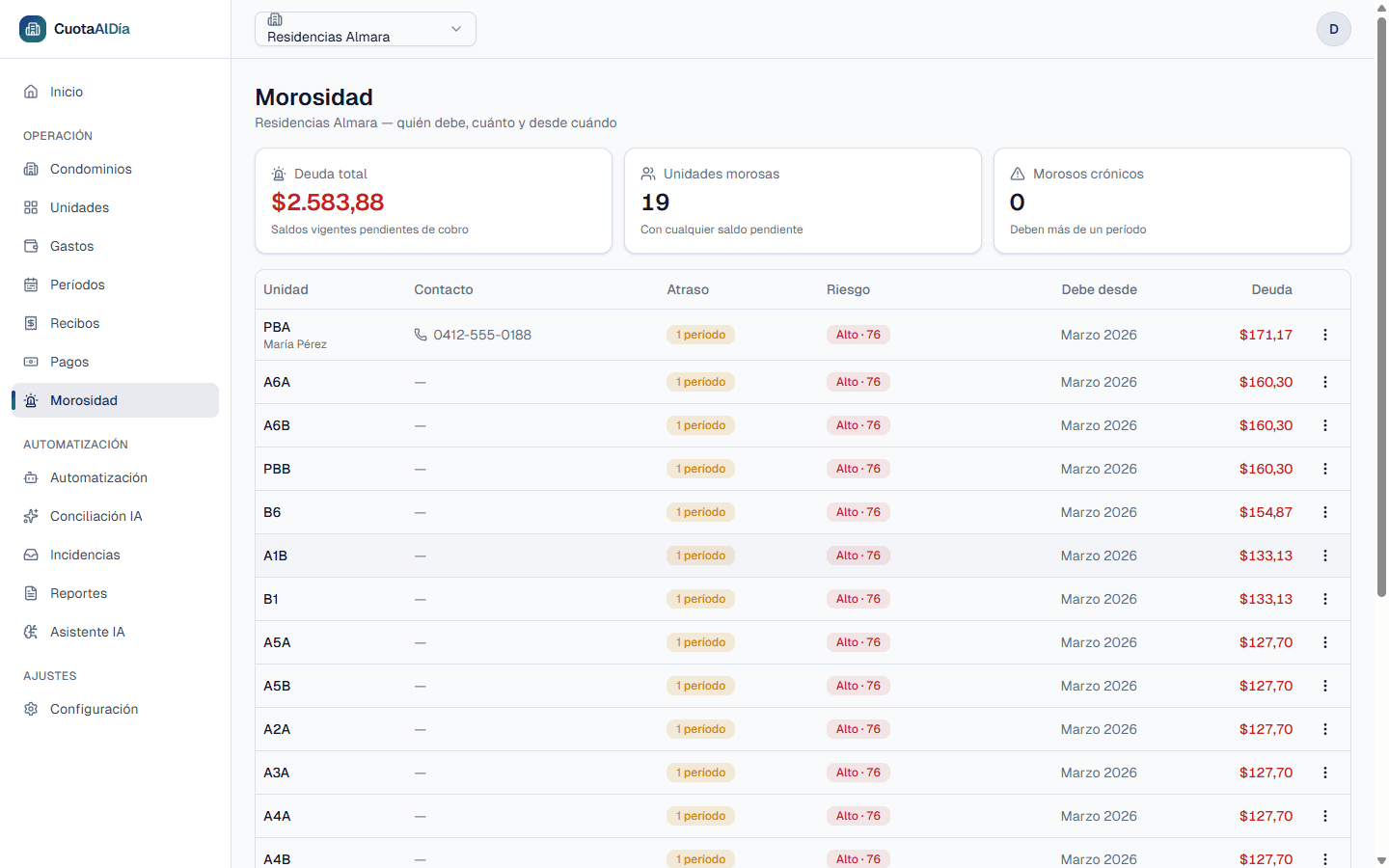Click the user avatar labeled D
1389x868 pixels.
(x=1334, y=29)
